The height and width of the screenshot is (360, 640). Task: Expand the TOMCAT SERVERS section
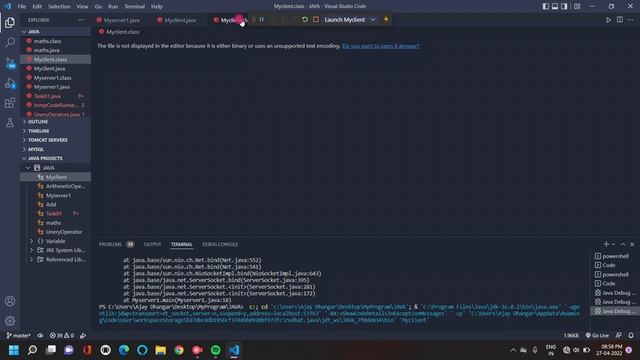click(56, 140)
